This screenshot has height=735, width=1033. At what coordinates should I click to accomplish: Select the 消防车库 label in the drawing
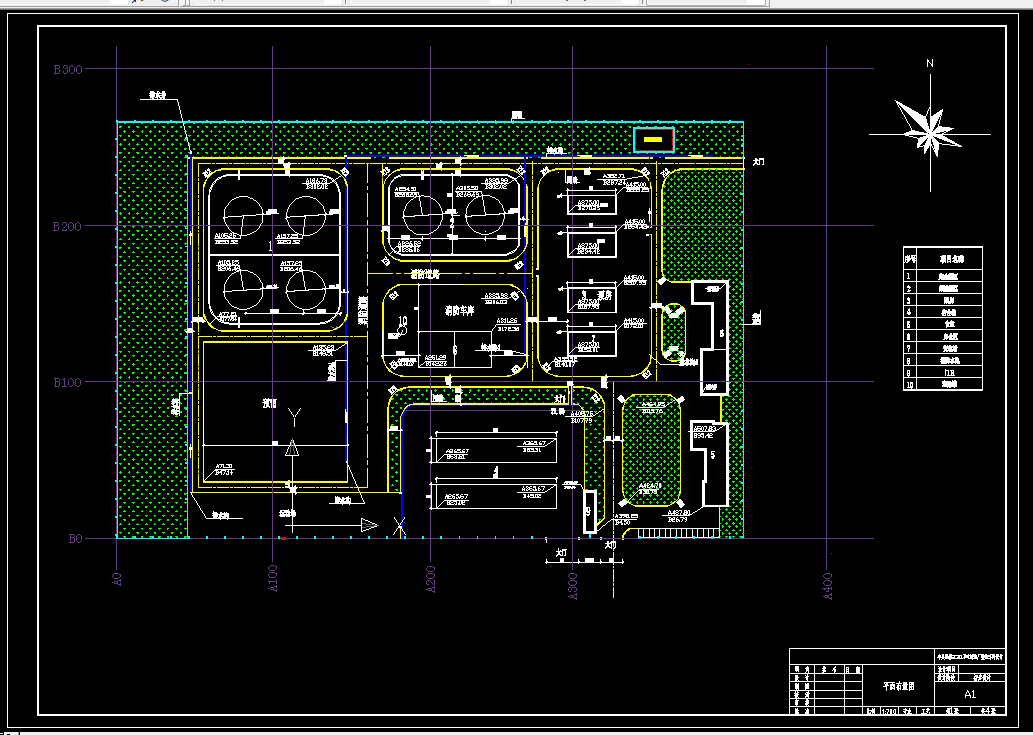tap(459, 310)
